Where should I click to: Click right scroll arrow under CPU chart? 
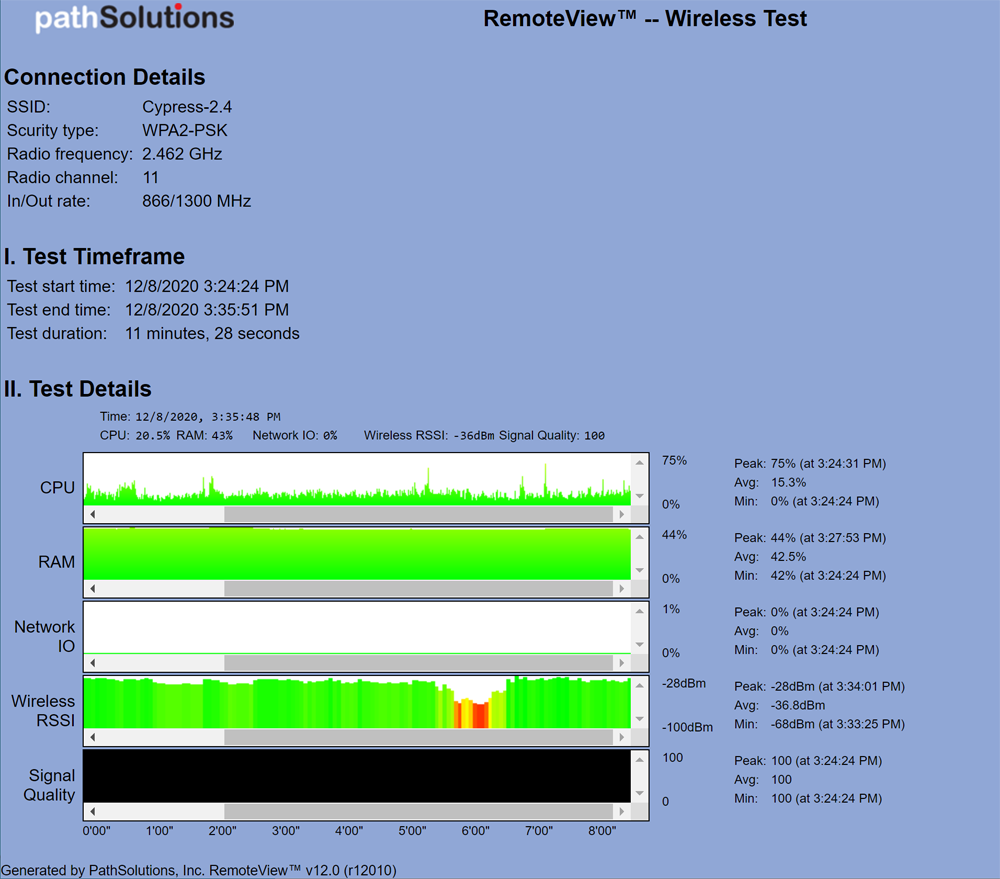click(x=621, y=514)
